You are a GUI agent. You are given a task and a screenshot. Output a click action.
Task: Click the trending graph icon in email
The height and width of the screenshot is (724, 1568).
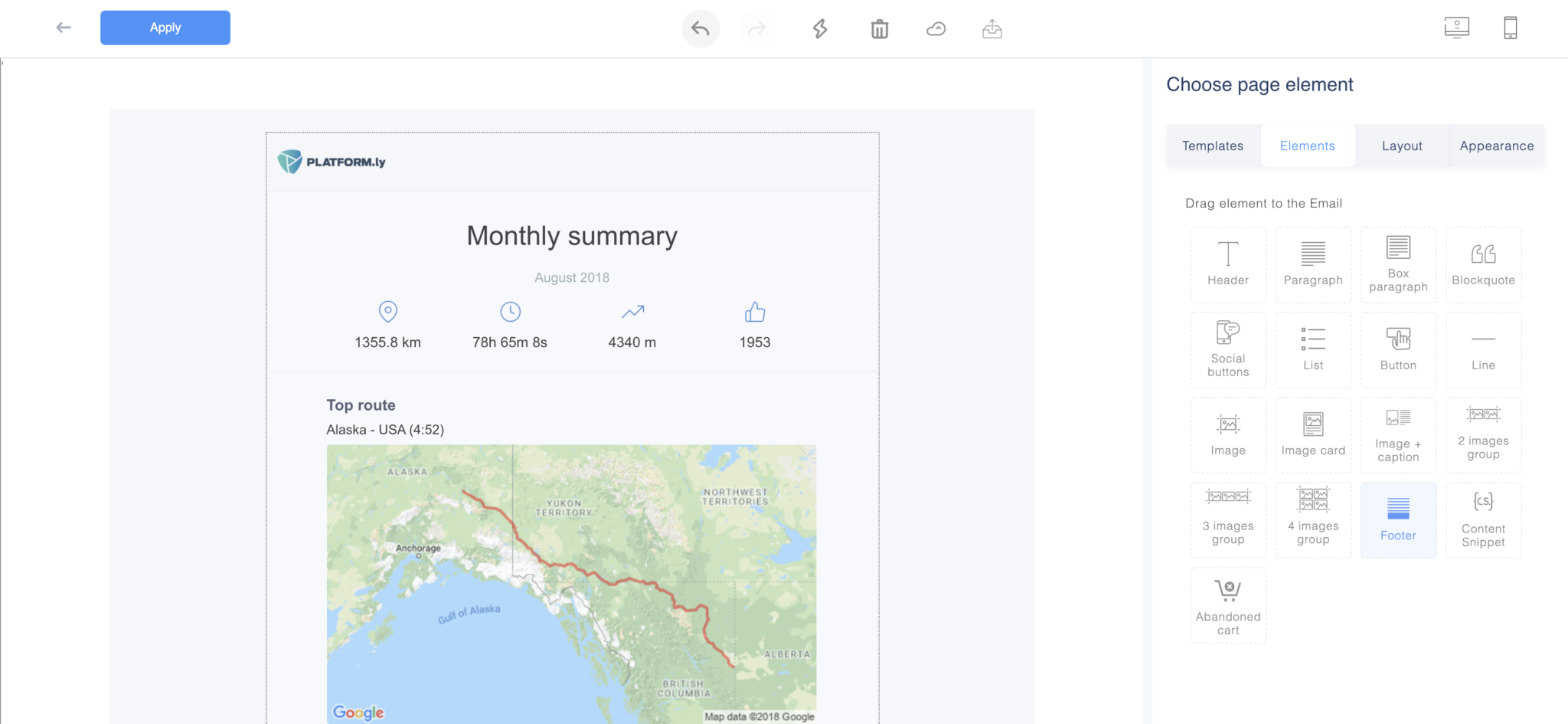[x=632, y=312]
